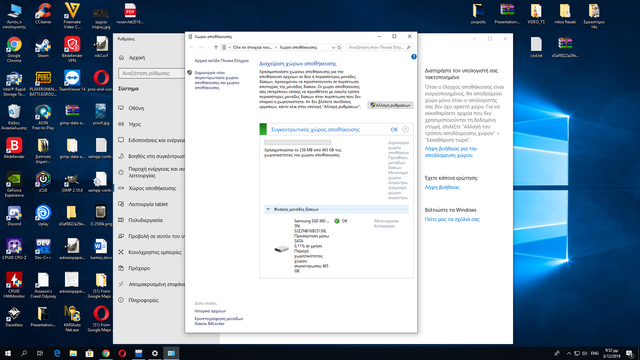Open the Recycle Bin desktop icon

[14, 117]
